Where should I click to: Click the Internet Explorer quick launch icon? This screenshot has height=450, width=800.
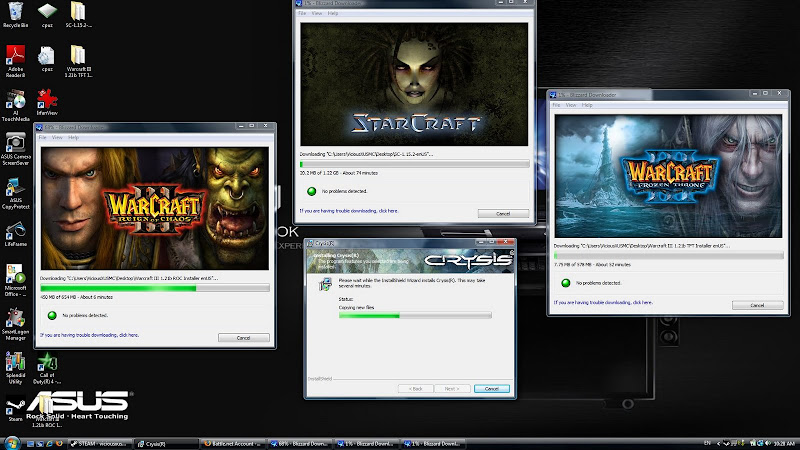click(x=49, y=444)
